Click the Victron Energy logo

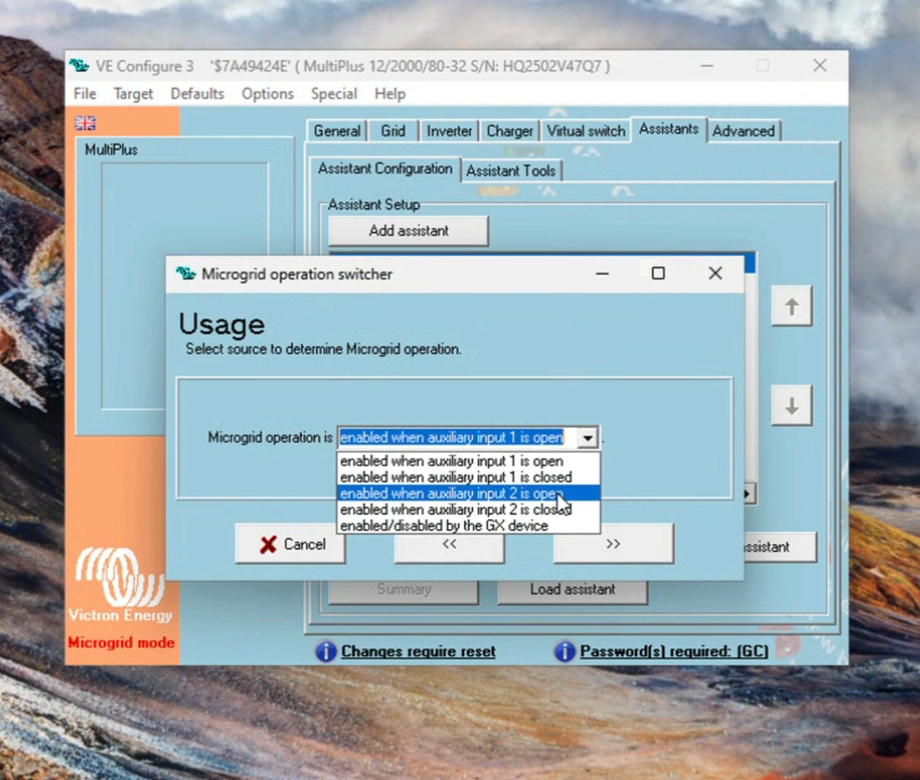(120, 585)
